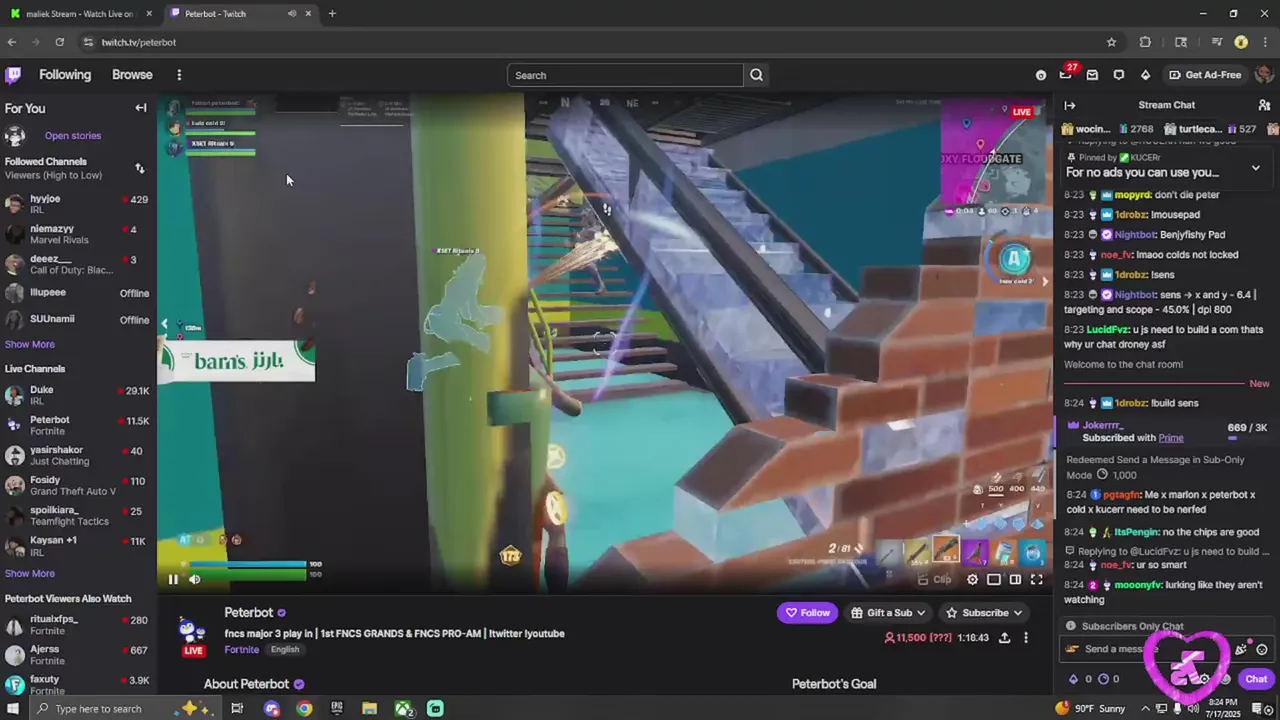The width and height of the screenshot is (1280, 720).
Task: Open Task View on taskbar
Action: click(237, 709)
